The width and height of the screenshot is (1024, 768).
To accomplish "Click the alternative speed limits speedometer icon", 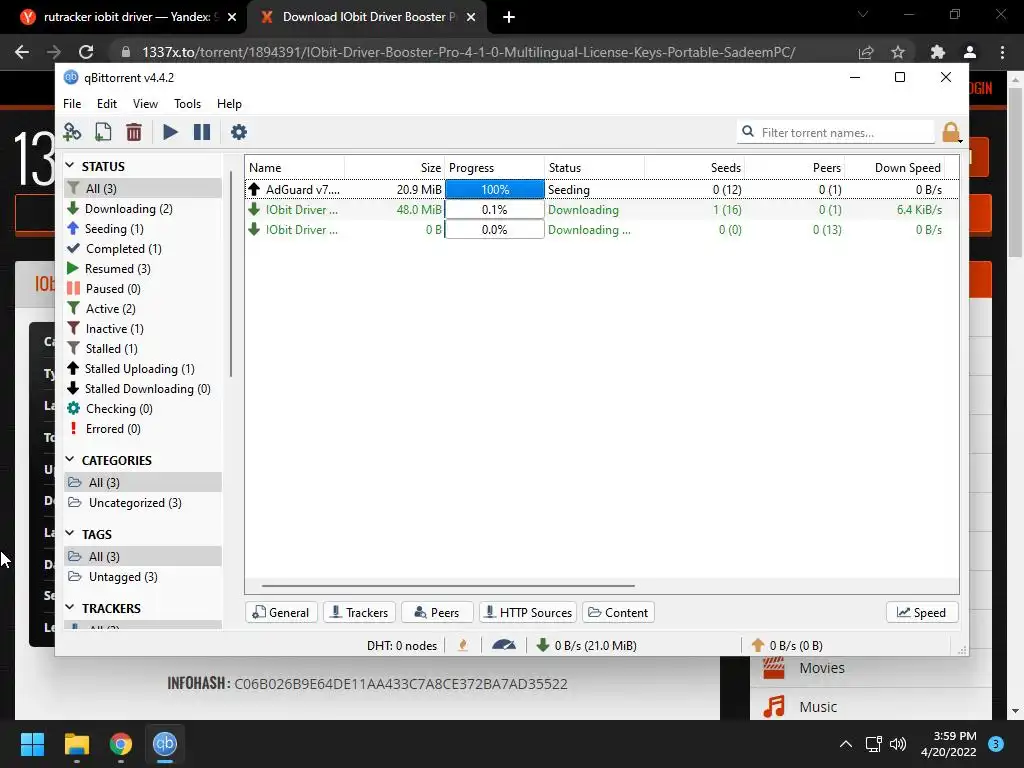I will click(x=504, y=645).
